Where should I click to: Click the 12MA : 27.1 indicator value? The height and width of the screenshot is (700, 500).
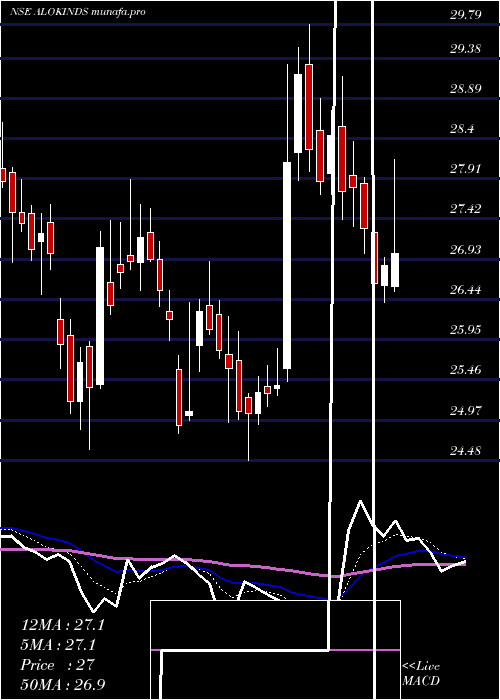coord(63,625)
